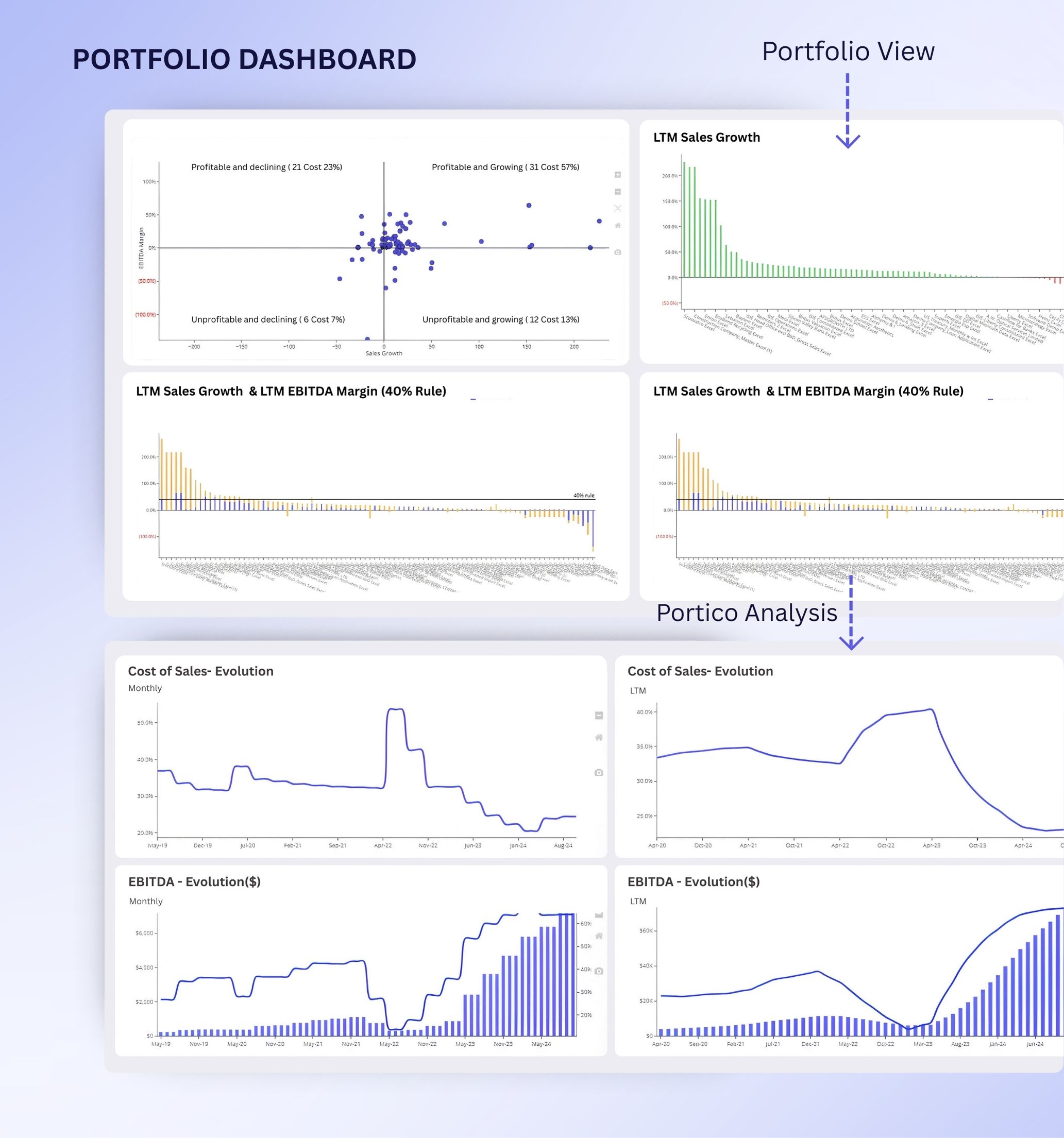
Task: Click the 'Unprofitable and growing' quadrant label
Action: 500,319
